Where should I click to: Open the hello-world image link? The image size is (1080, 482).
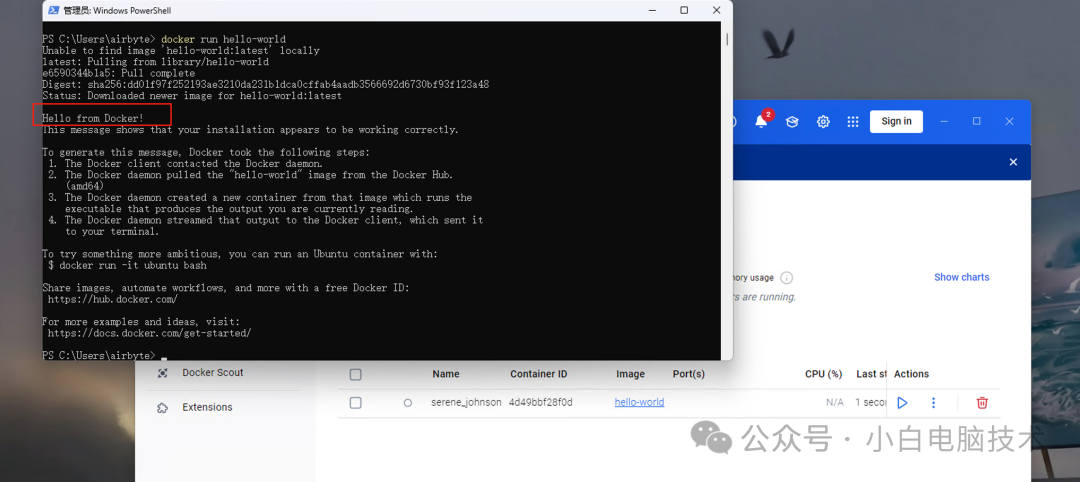639,402
